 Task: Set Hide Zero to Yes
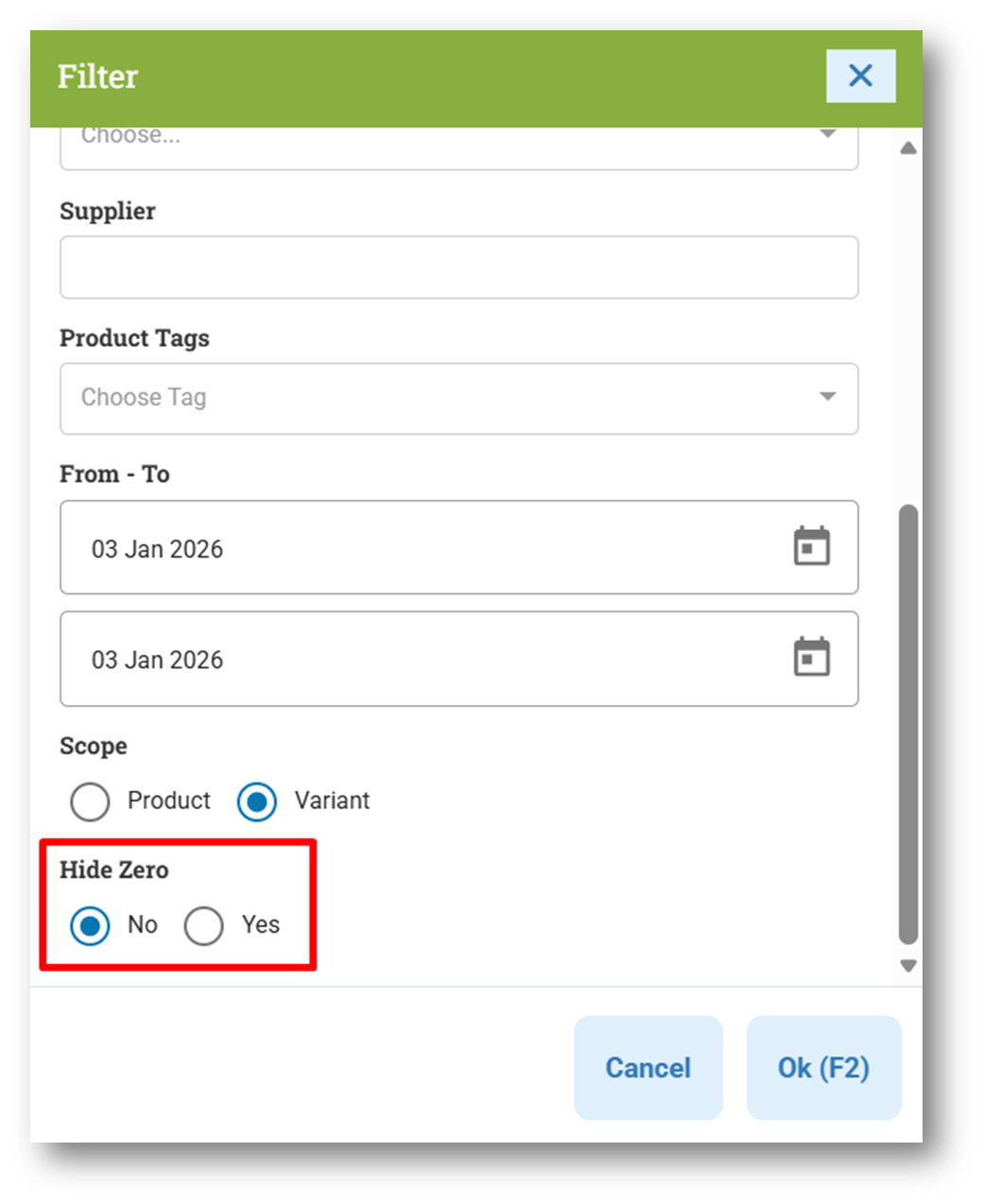tap(204, 925)
